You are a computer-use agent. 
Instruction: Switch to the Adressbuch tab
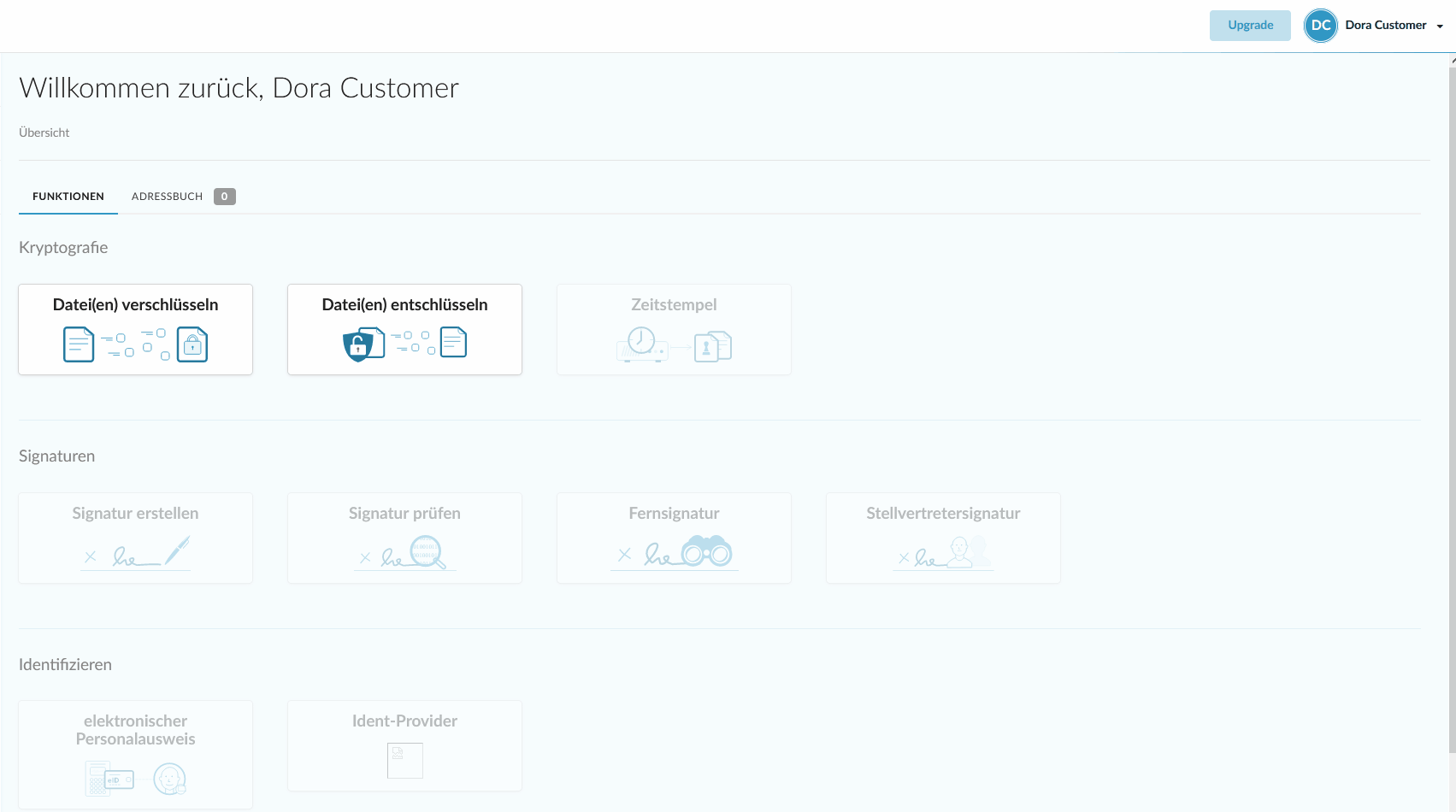183,197
